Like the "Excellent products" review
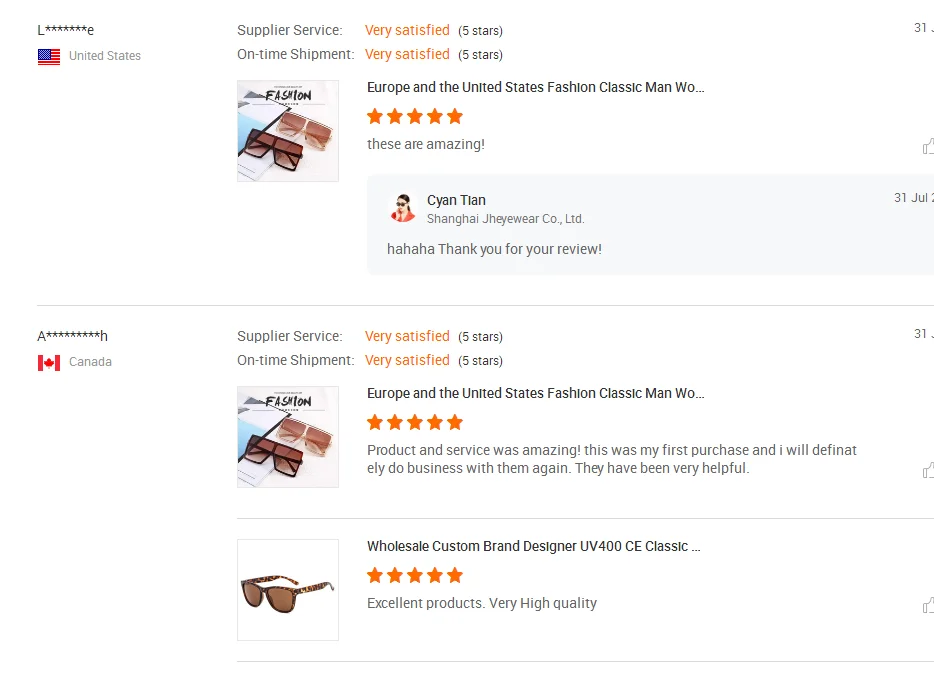The width and height of the screenshot is (934, 680). pyautogui.click(x=927, y=605)
